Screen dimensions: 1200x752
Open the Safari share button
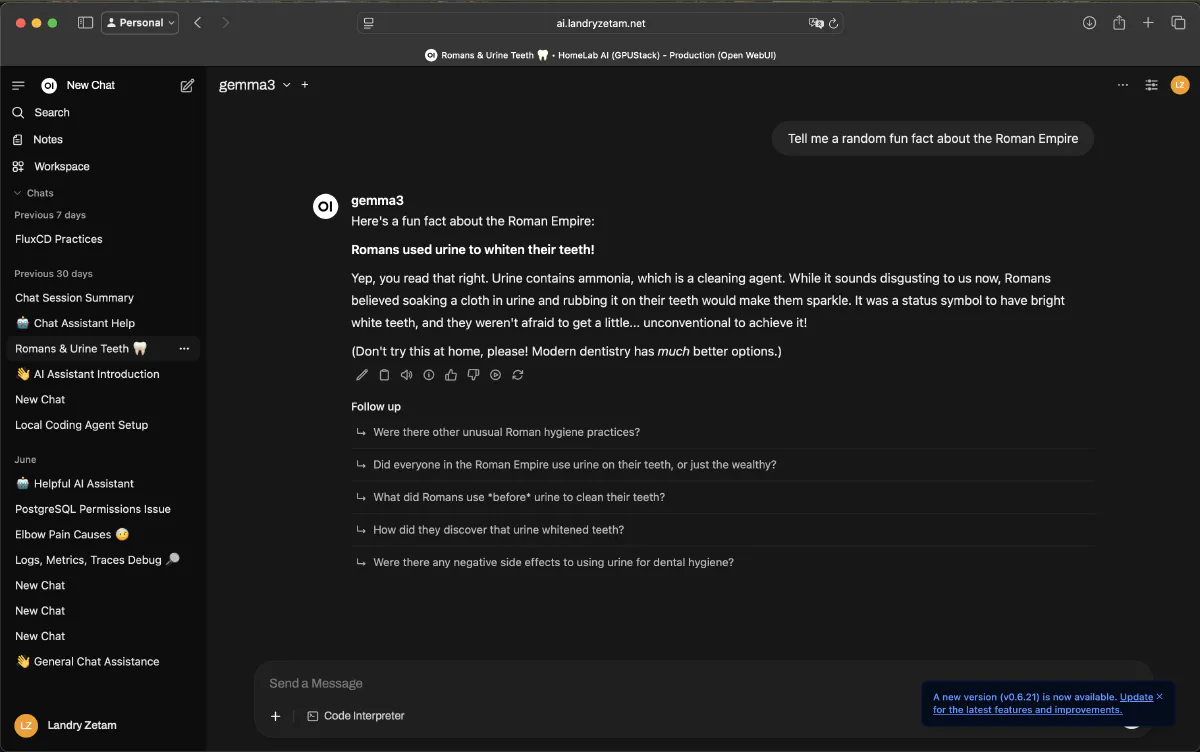1120,23
